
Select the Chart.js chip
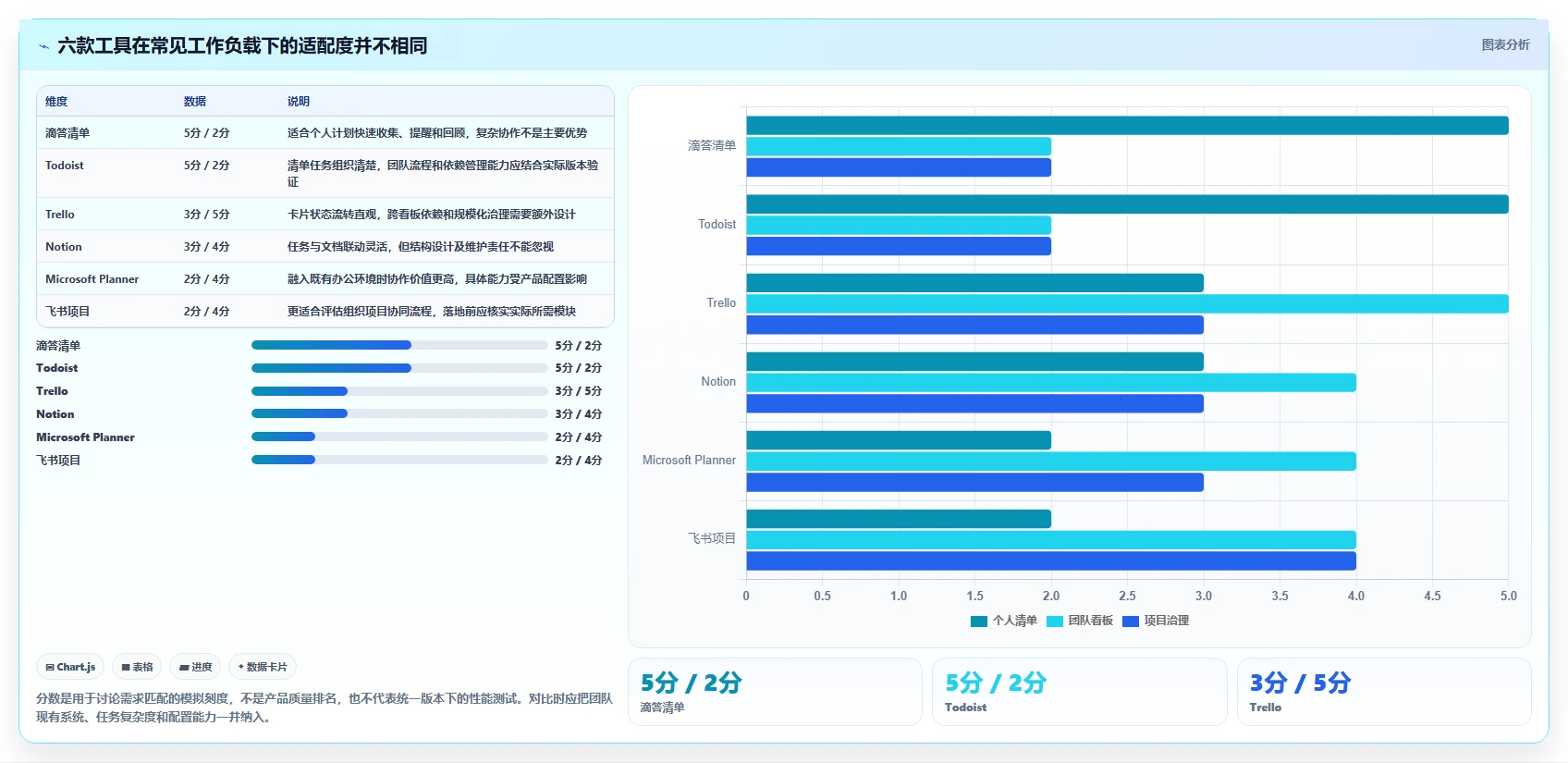pyautogui.click(x=70, y=667)
